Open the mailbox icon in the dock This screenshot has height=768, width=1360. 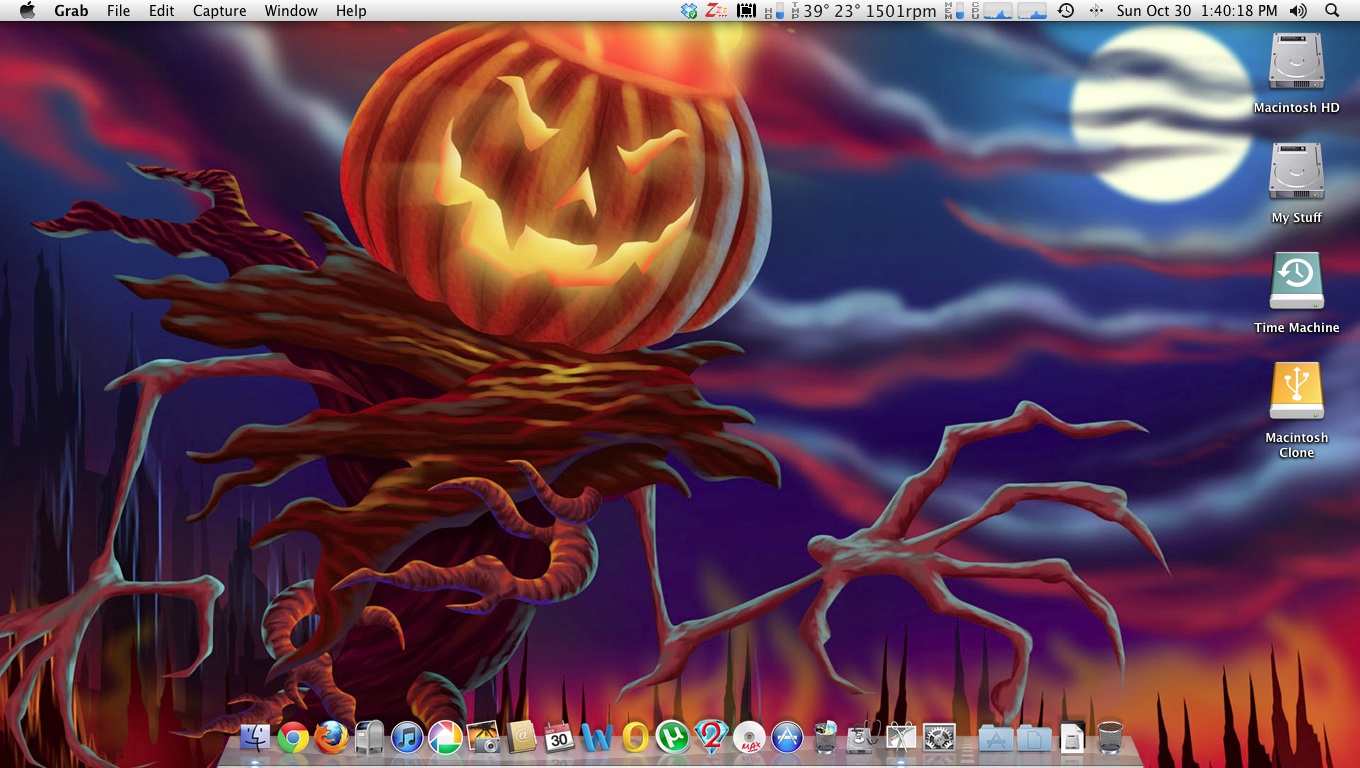(x=369, y=738)
